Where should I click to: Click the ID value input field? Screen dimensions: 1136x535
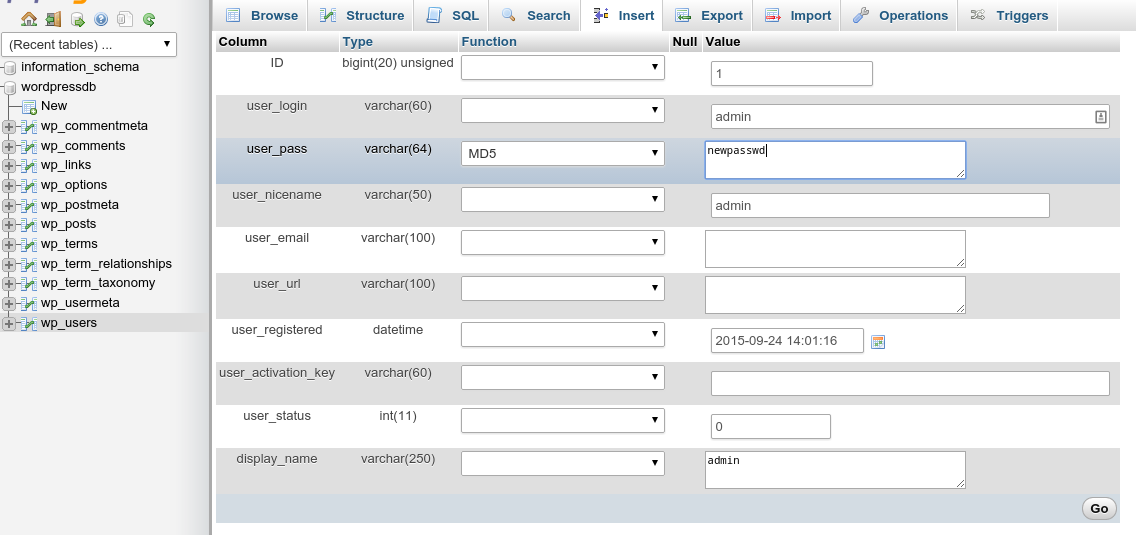tap(792, 74)
